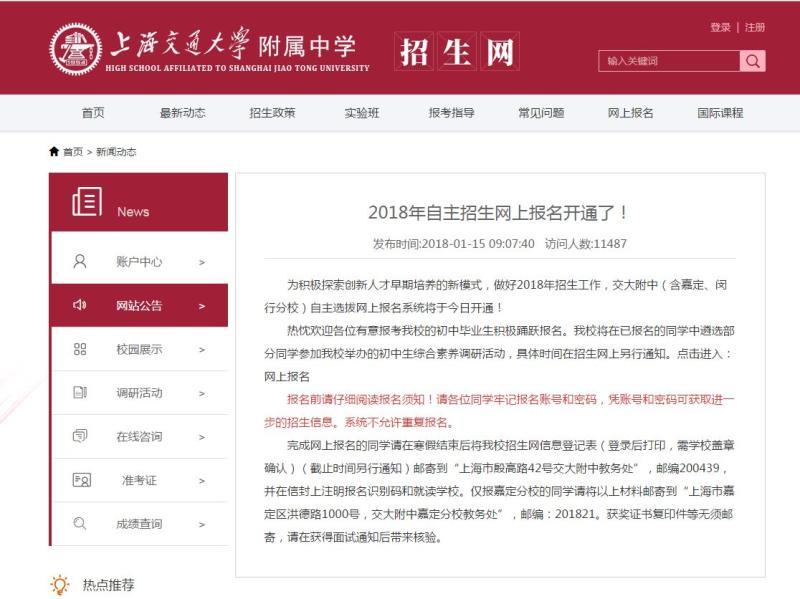This screenshot has width=800, height=599.
Task: Click the person icon for 账户中心
Action: 80,262
